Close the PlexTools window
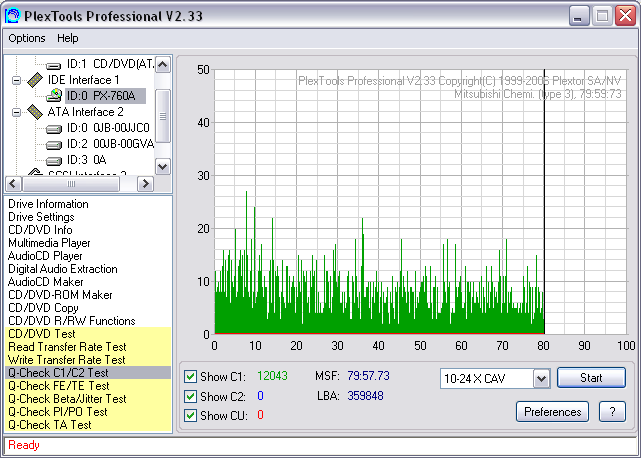This screenshot has height=458, width=641. point(626,16)
